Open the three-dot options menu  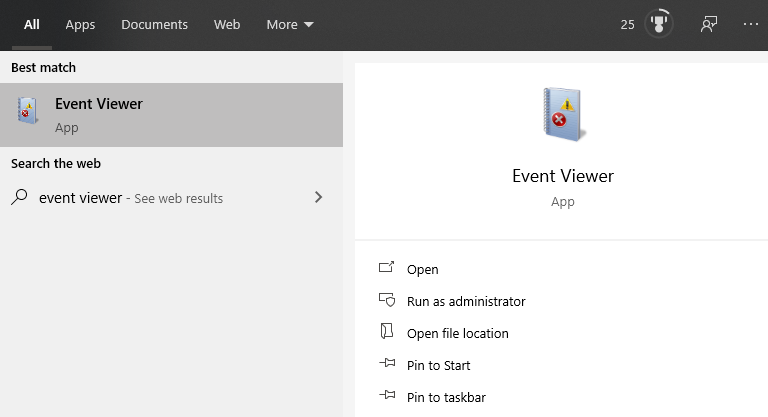click(x=750, y=24)
